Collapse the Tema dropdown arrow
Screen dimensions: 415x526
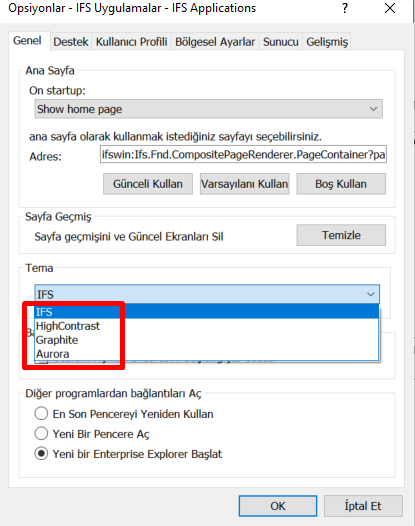pos(371,294)
